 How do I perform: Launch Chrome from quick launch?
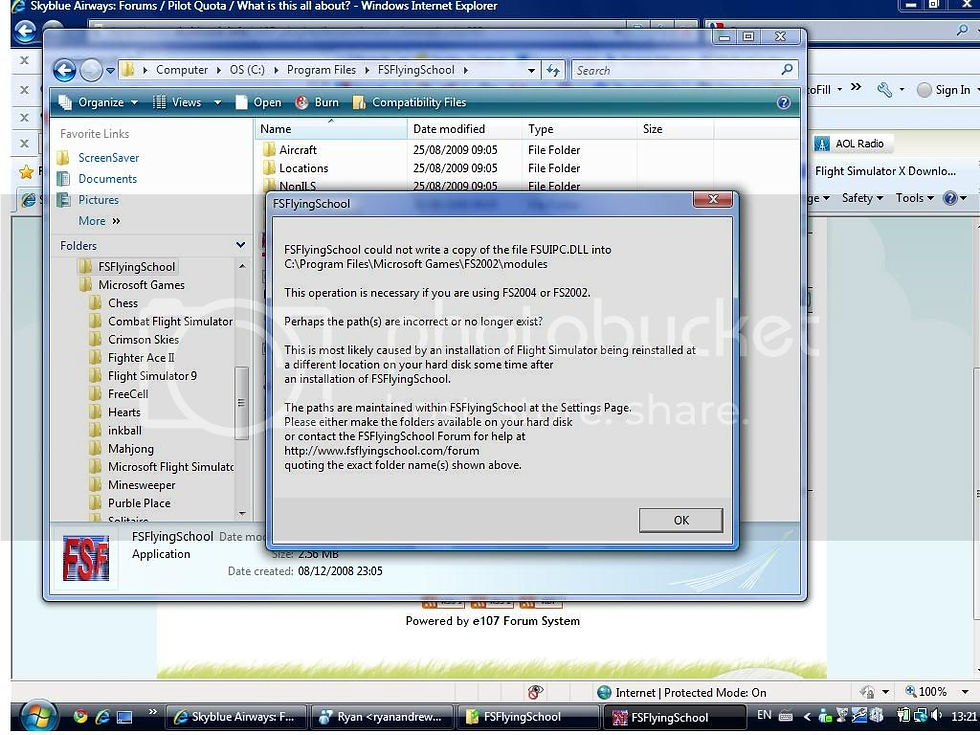80,717
